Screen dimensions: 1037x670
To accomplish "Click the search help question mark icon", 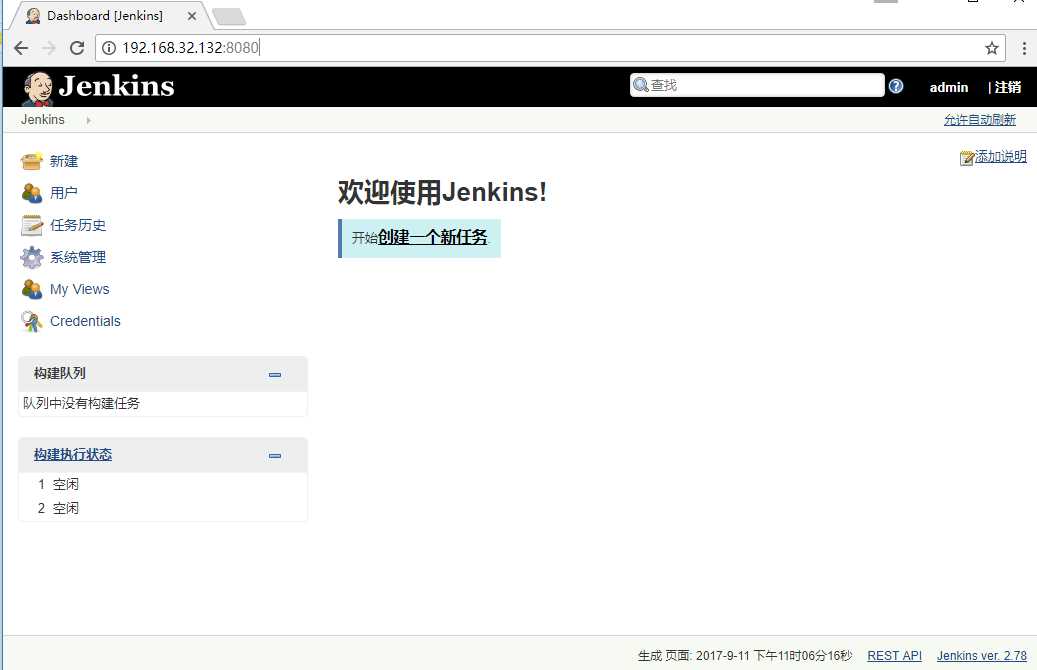I will (x=895, y=86).
